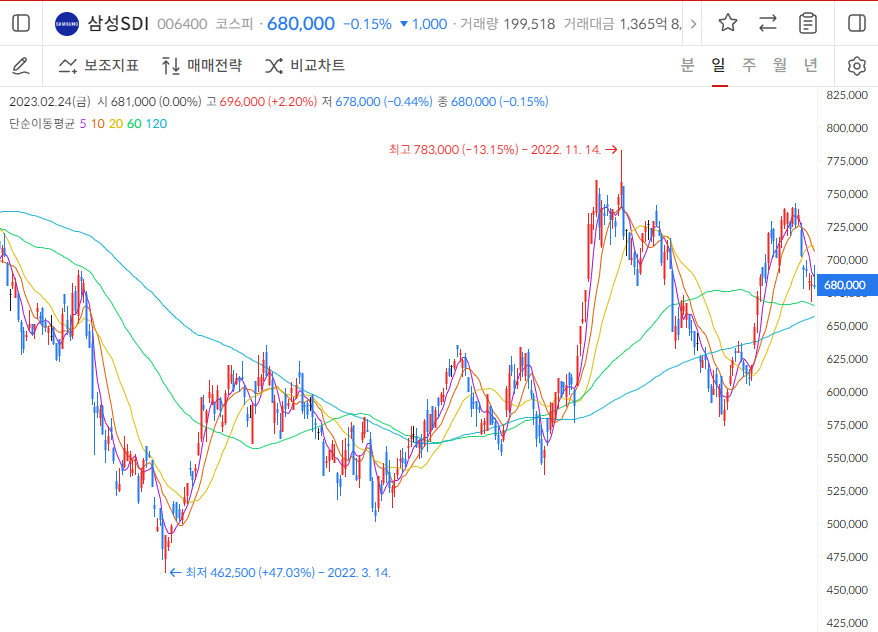Switch to 월 monthly chart tab
The width and height of the screenshot is (878, 632).
click(780, 65)
